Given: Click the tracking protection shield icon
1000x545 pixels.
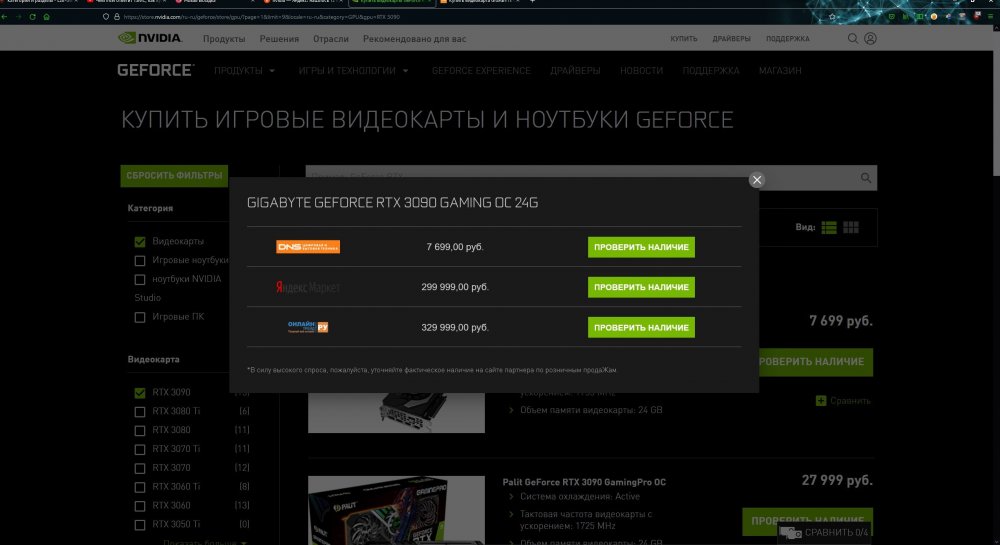Looking at the screenshot, I should 106,17.
